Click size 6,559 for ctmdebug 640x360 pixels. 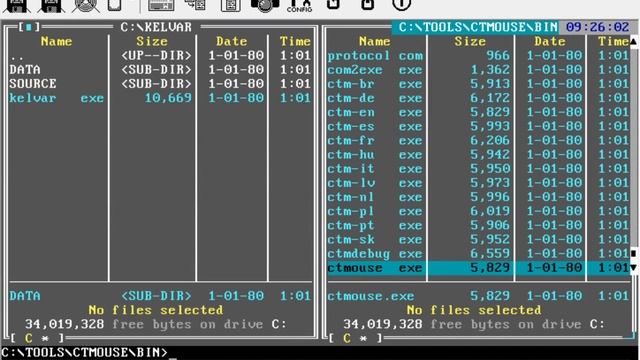coord(490,253)
